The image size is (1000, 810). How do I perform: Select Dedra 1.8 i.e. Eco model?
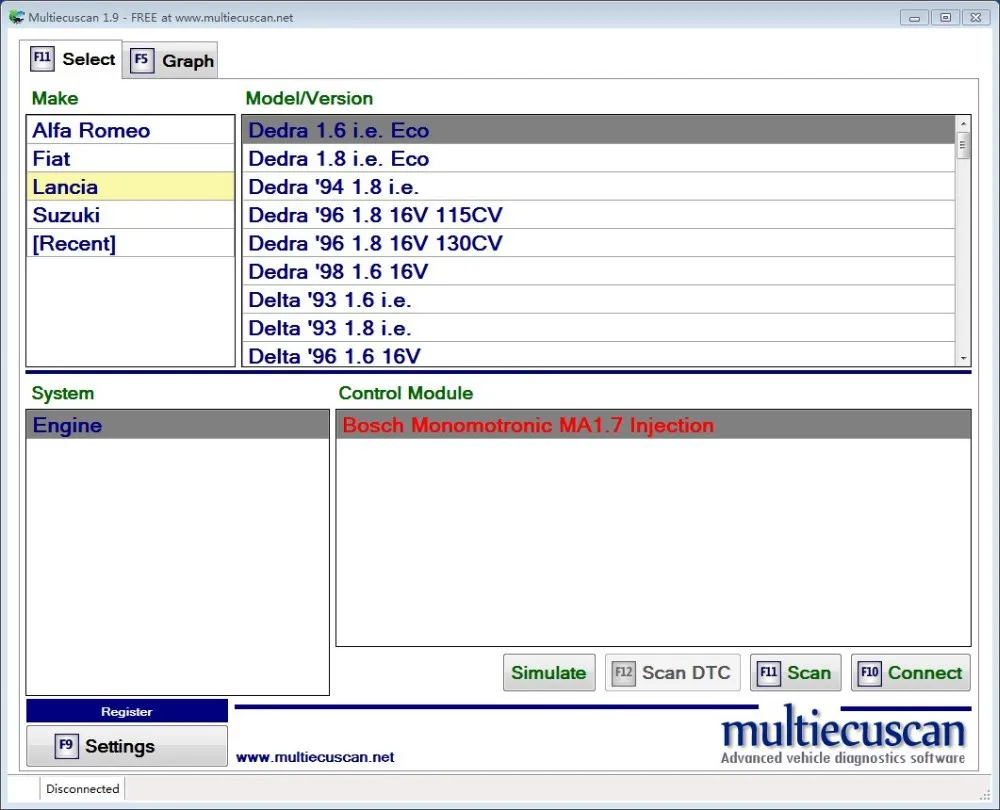coord(598,158)
